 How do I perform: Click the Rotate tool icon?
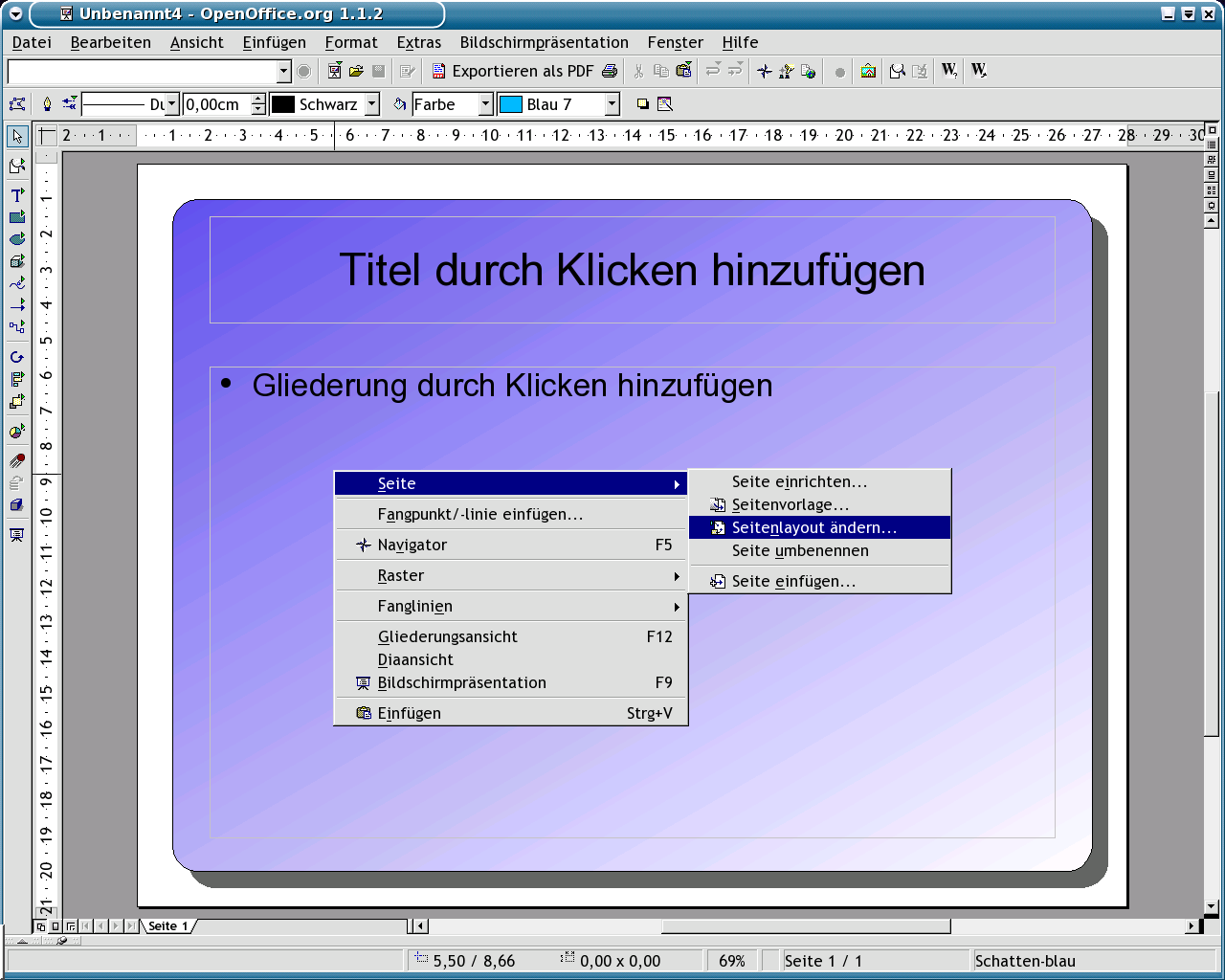[x=17, y=357]
